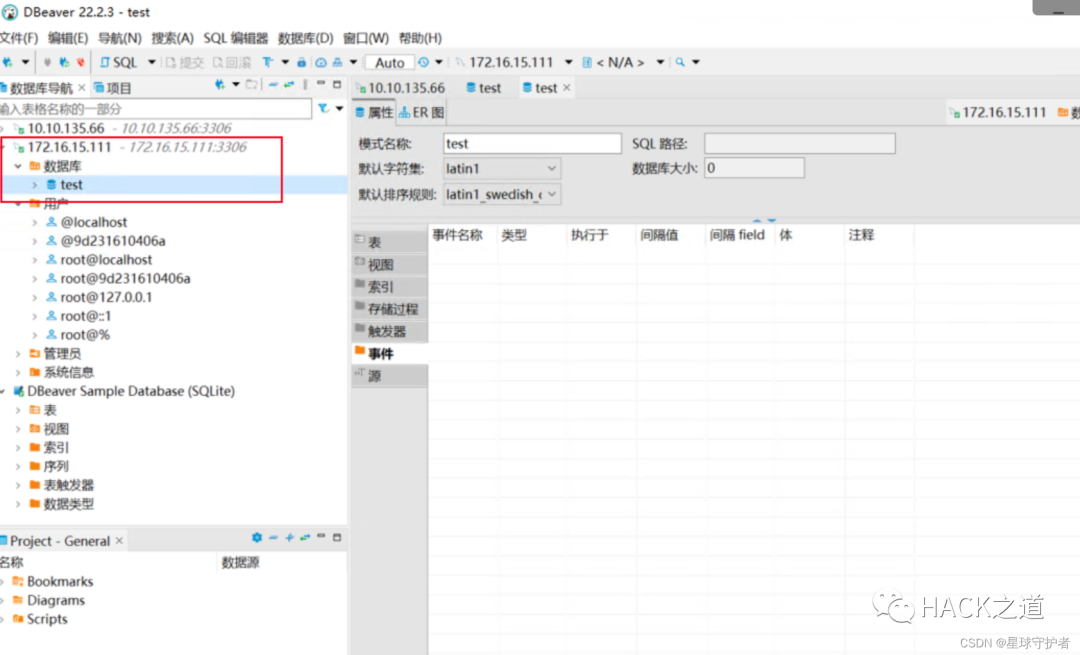Image resolution: width=1080 pixels, height=655 pixels.
Task: Click the lock transaction icon in toolbar
Action: coord(301,63)
